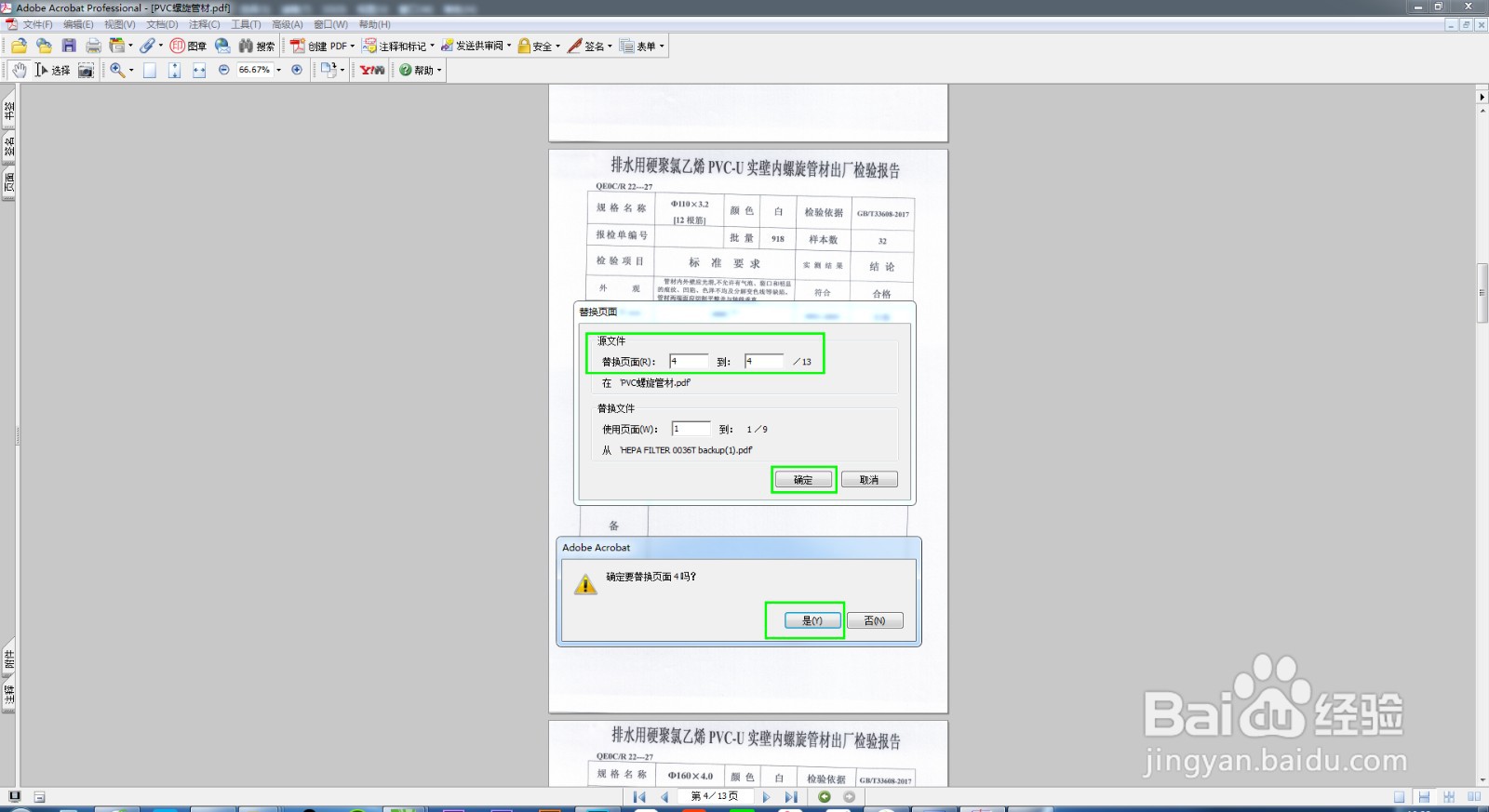Screen dimensions: 1489x812
Task: Click the zoom in plus button
Action: pyautogui.click(x=297, y=70)
